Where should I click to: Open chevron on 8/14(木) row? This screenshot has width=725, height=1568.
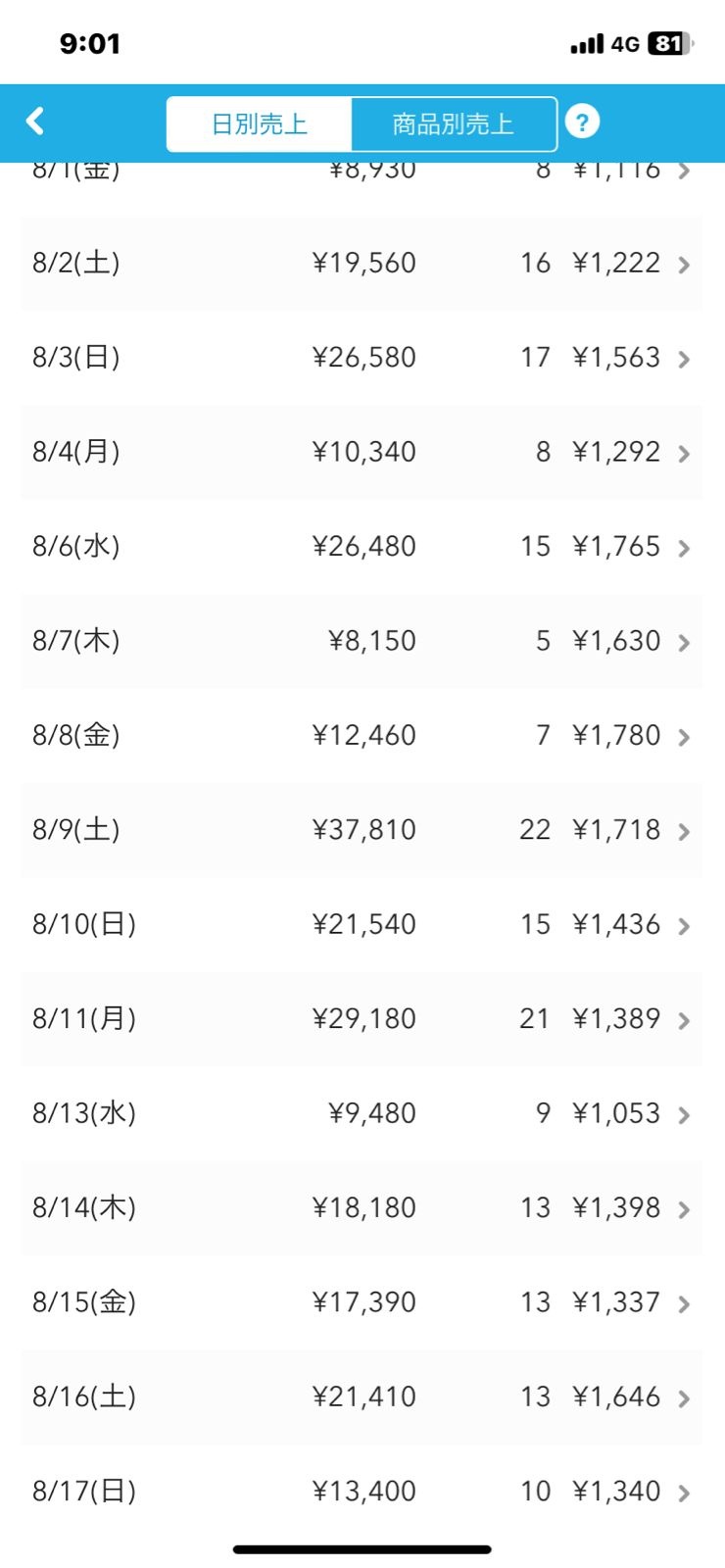tap(684, 1210)
